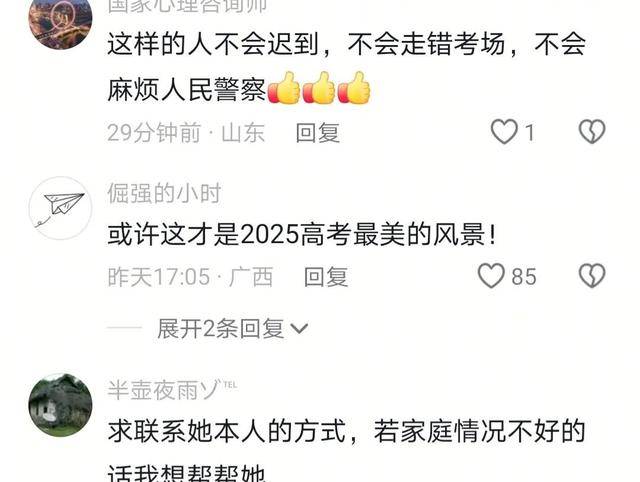
Task: Select the comment 求联系她本人的方式
Action: [x=227, y=431]
